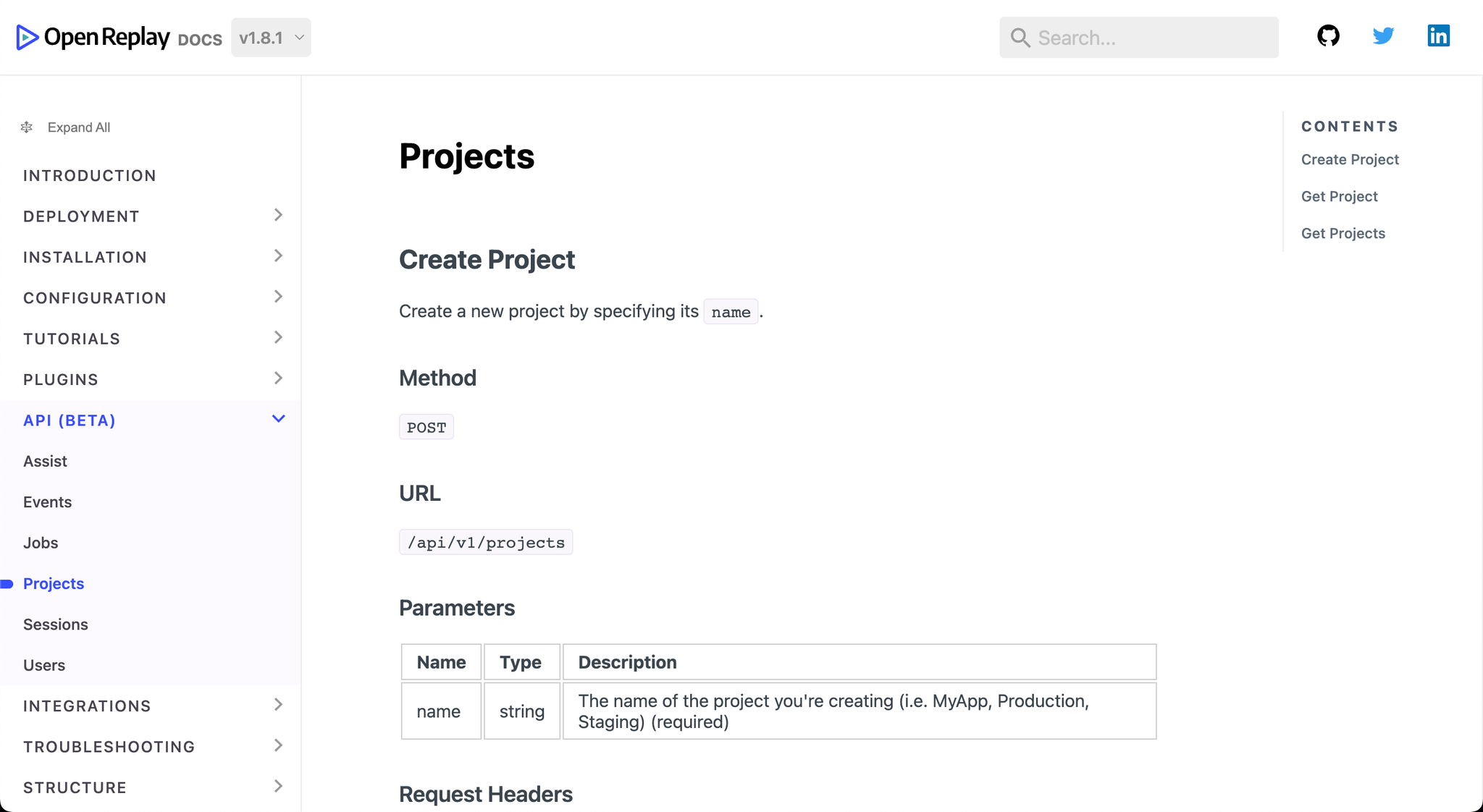The height and width of the screenshot is (812, 1483).
Task: Click the Method subheading
Action: click(437, 378)
